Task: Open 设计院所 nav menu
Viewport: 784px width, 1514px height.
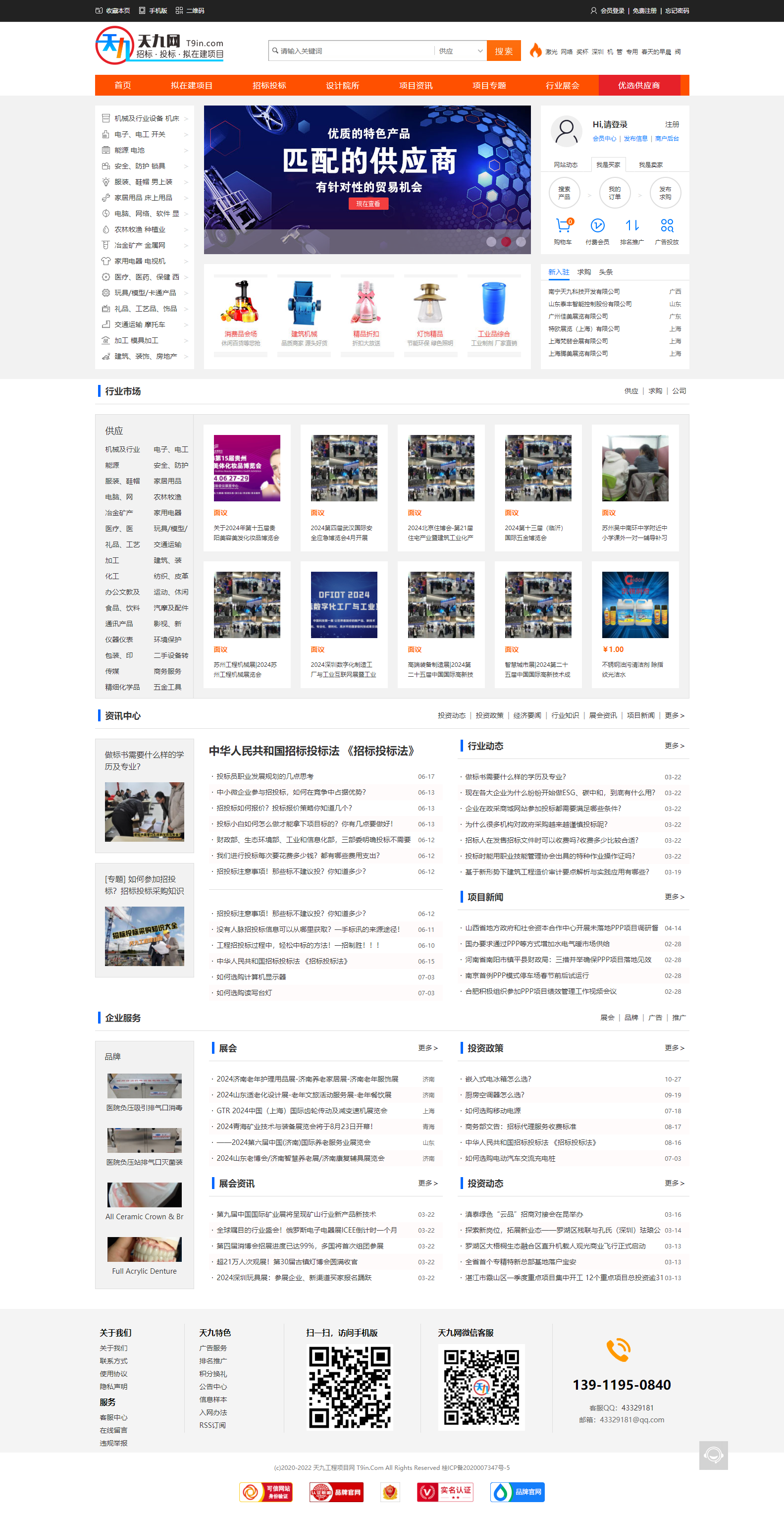Action: [343, 85]
